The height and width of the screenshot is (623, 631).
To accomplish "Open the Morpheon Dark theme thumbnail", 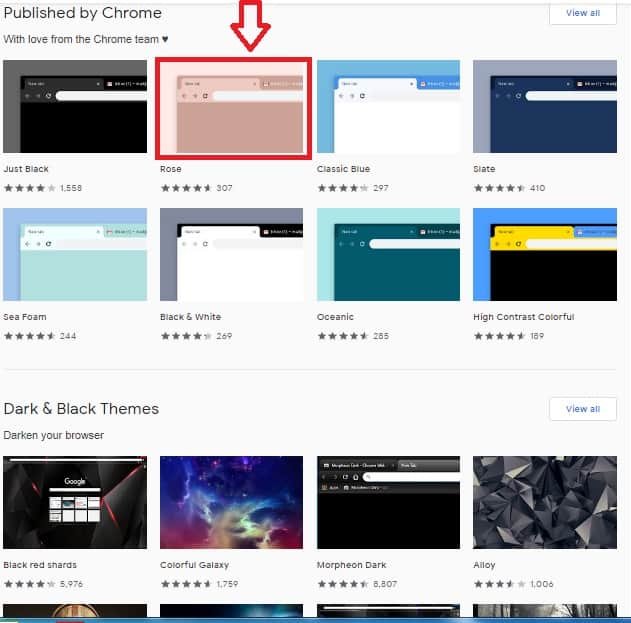I will click(388, 502).
